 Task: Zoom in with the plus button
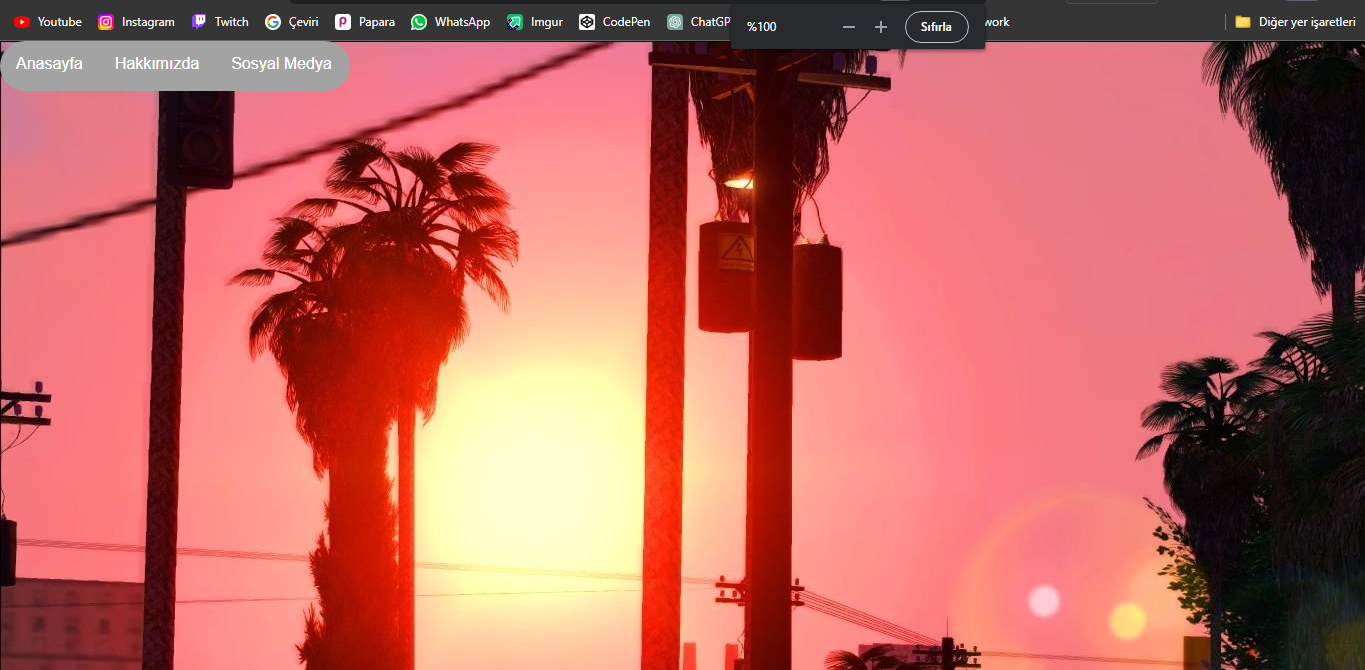coord(881,27)
